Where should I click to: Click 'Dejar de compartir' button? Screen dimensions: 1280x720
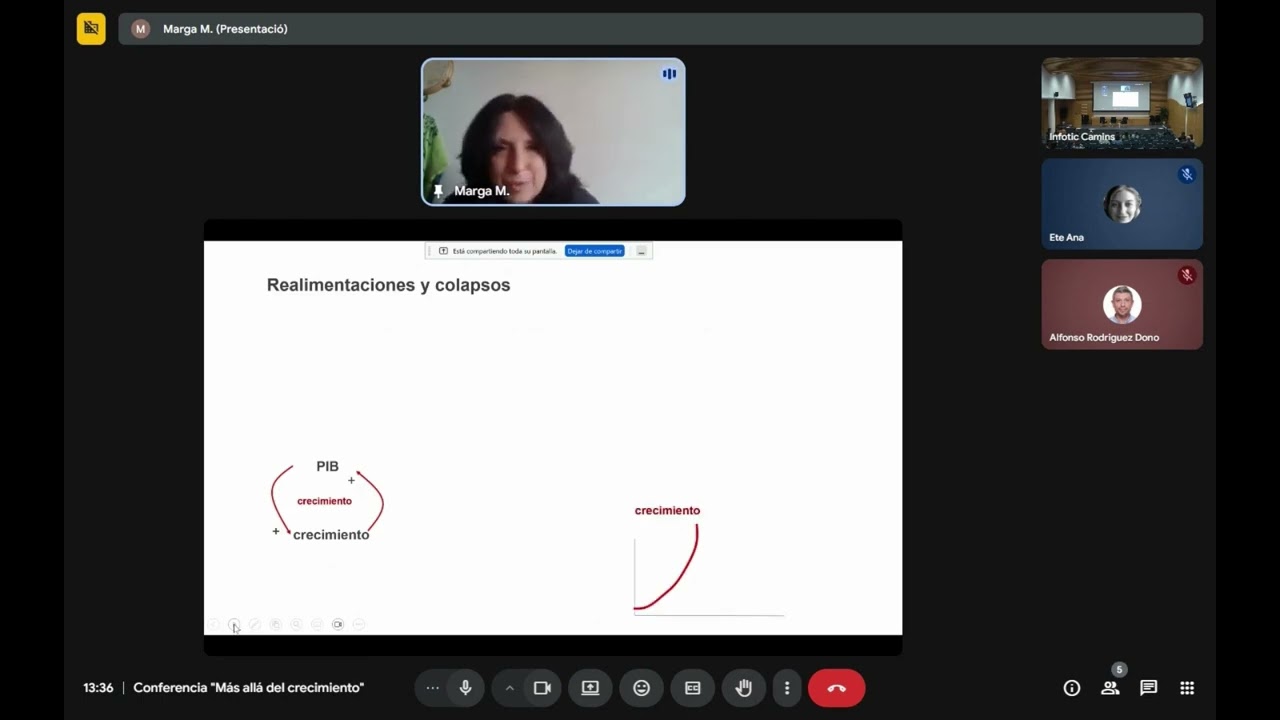pos(595,251)
